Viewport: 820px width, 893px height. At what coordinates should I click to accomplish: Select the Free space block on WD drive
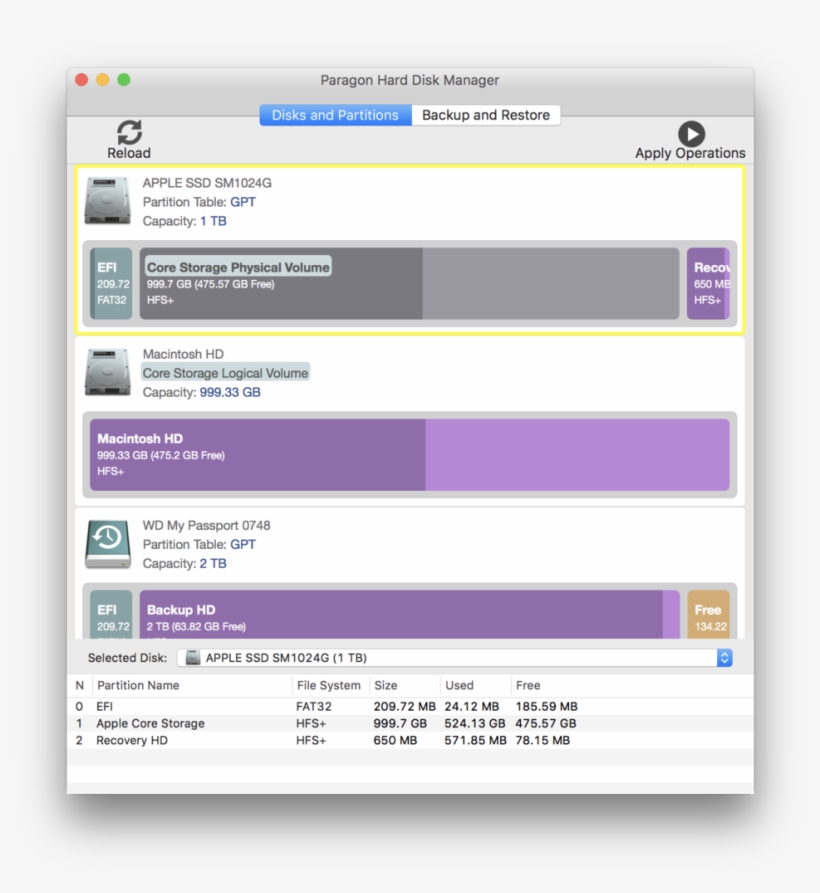(709, 614)
